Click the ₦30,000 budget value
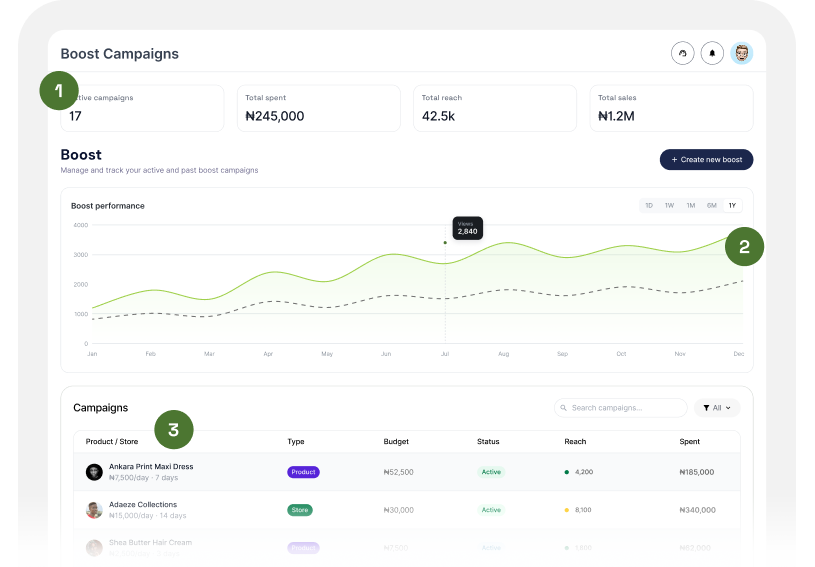The height and width of the screenshot is (567, 815). tap(398, 510)
